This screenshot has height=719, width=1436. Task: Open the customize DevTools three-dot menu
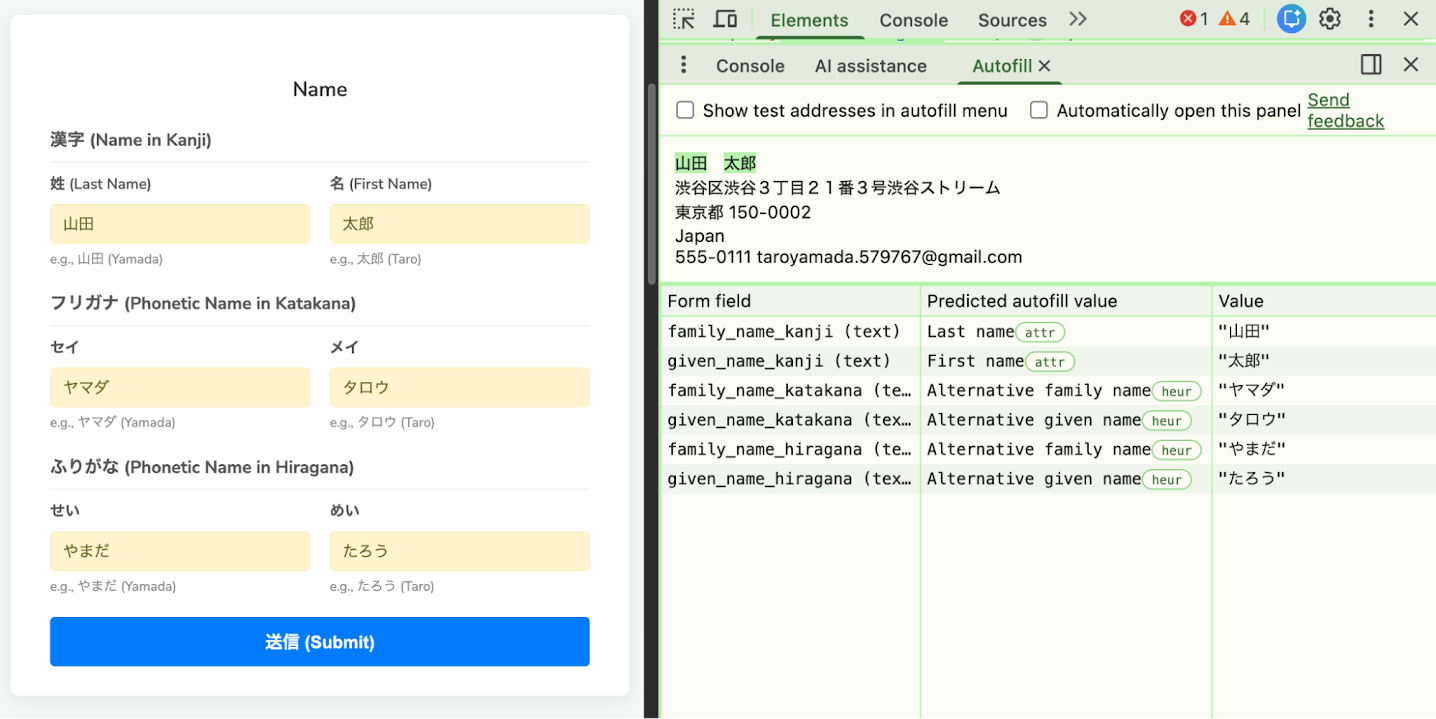(1371, 18)
